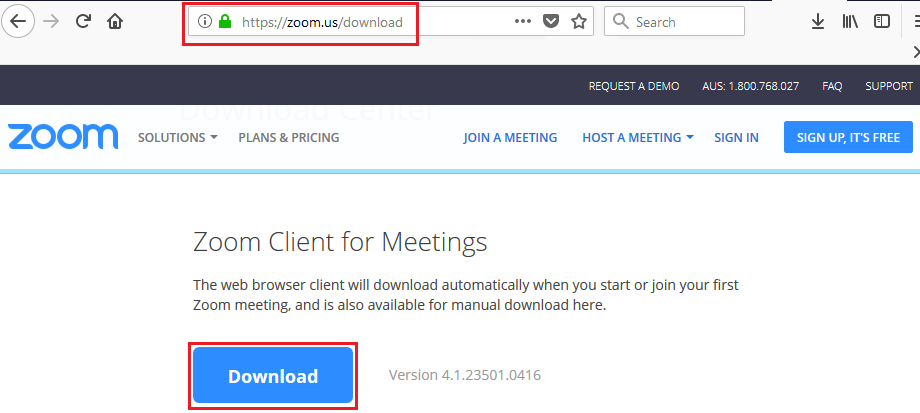The width and height of the screenshot is (920, 413).
Task: Expand the Solutions dropdown menu
Action: pyautogui.click(x=177, y=137)
